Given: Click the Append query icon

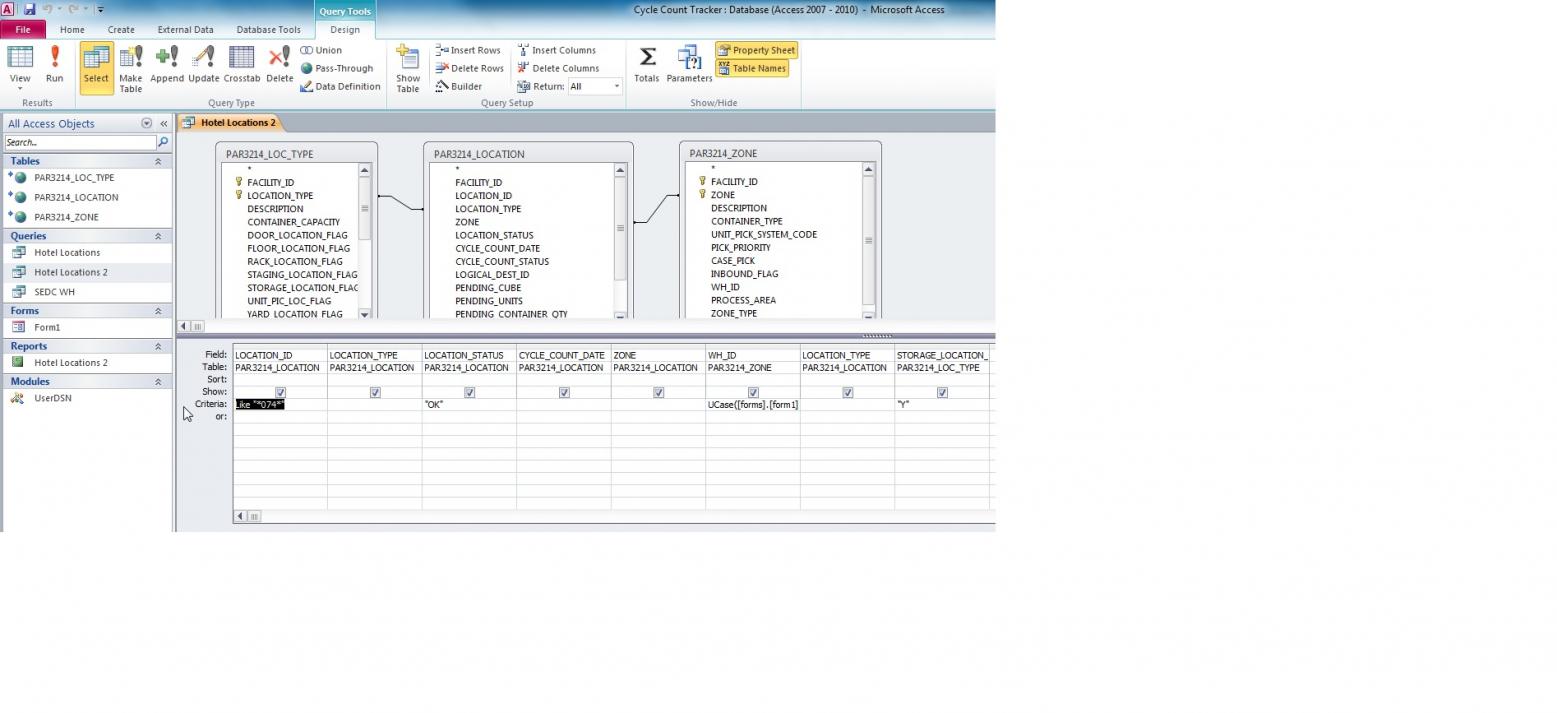Looking at the screenshot, I should coord(167,64).
